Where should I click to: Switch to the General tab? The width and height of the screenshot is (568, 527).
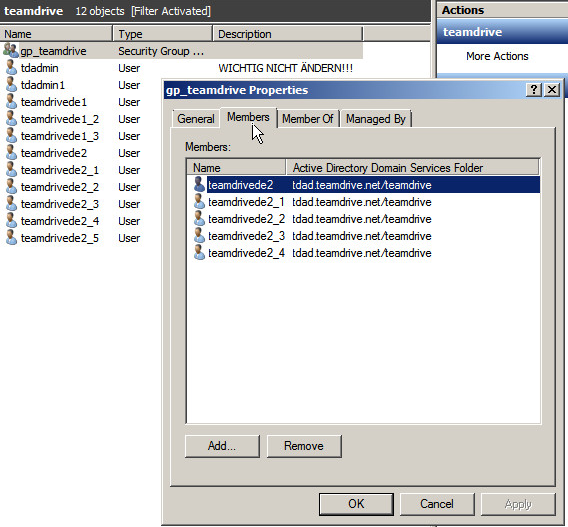(x=196, y=119)
